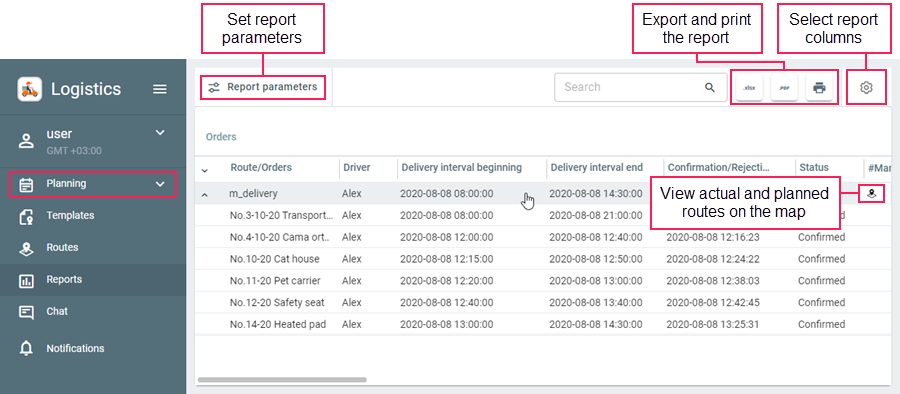
Task: Open report columns gear settings
Action: (x=866, y=87)
